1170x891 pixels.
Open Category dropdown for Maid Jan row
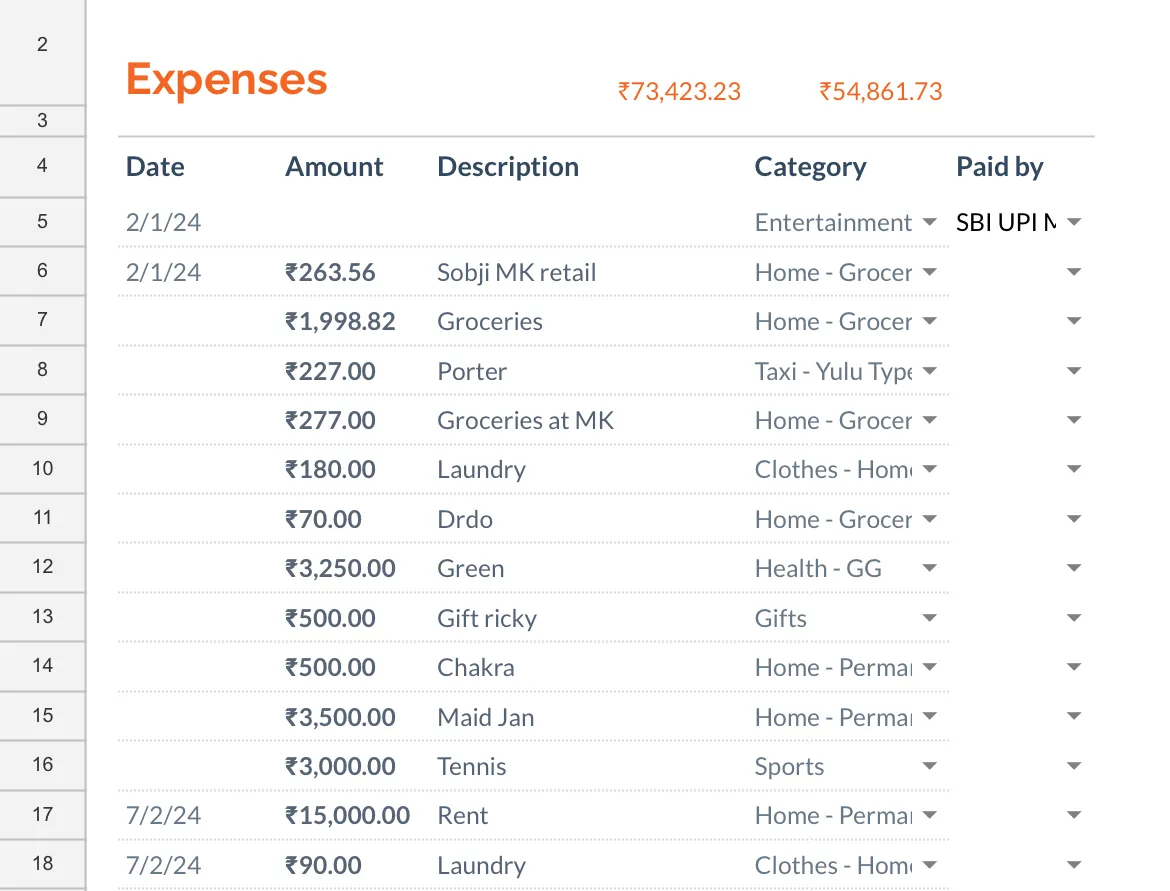pos(929,716)
